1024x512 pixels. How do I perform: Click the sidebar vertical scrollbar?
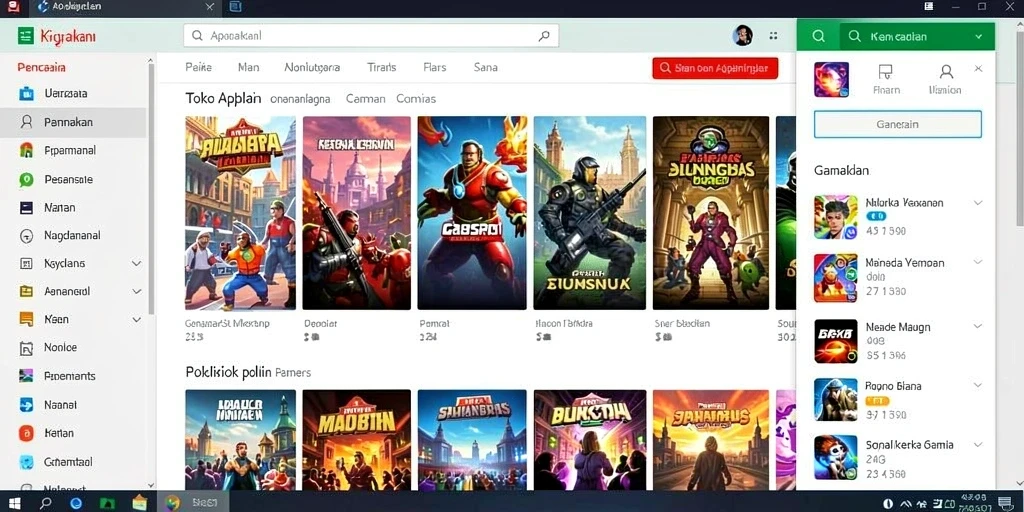(152, 189)
